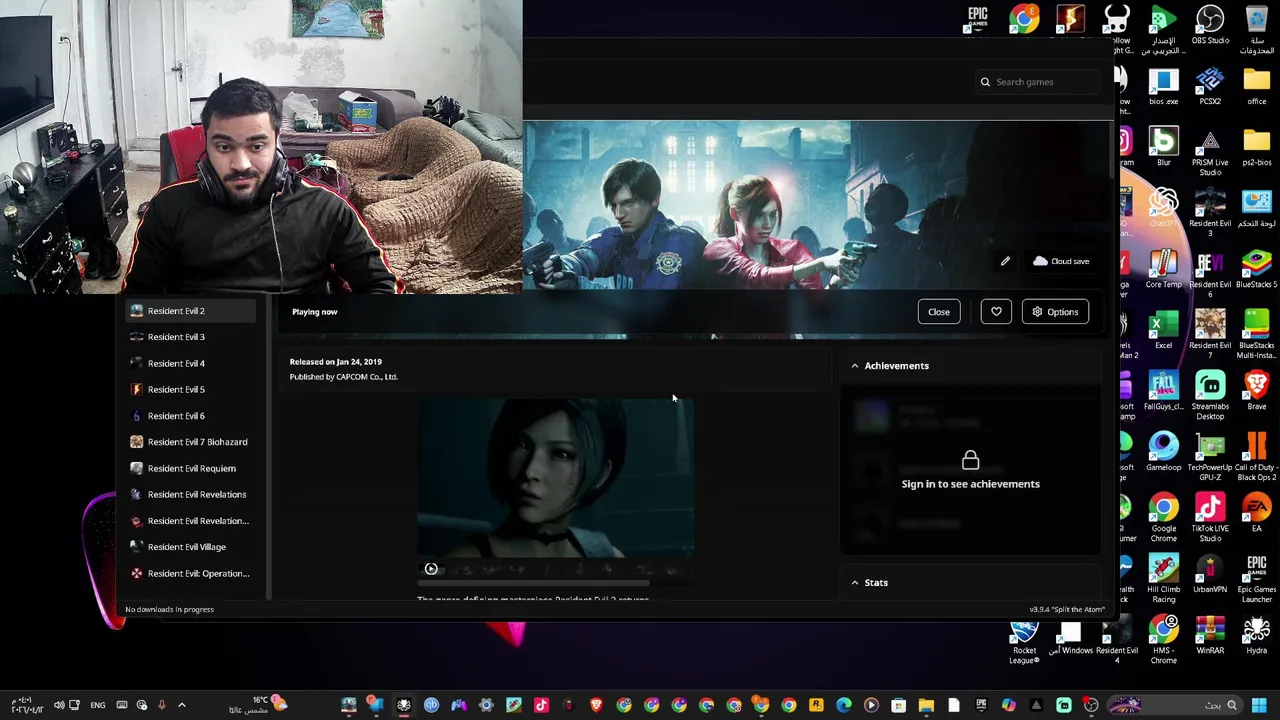Open PRISM Live Studio desktop shortcut
Image resolution: width=1280 pixels, height=720 pixels.
point(1210,152)
